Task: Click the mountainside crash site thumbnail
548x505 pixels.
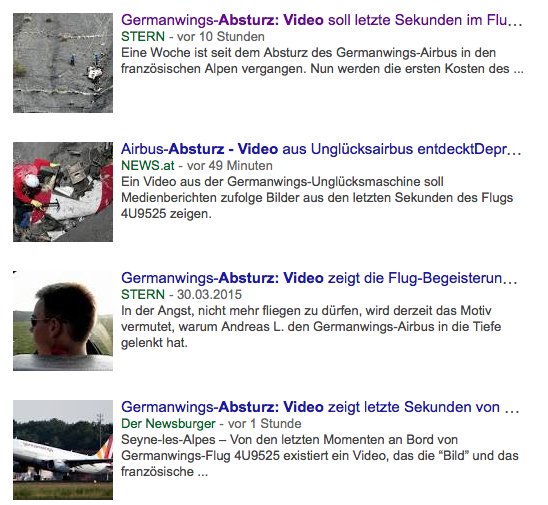Action: (x=63, y=63)
